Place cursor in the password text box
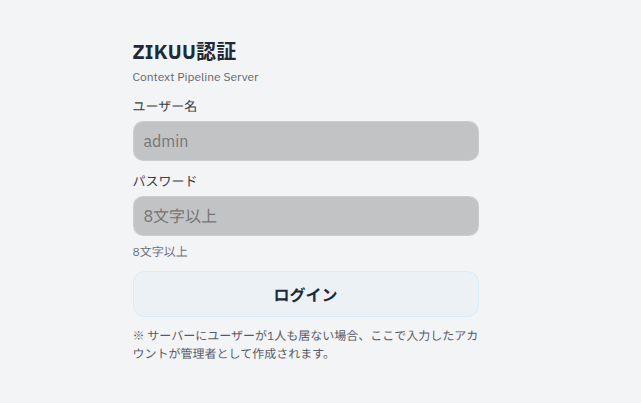 click(306, 216)
